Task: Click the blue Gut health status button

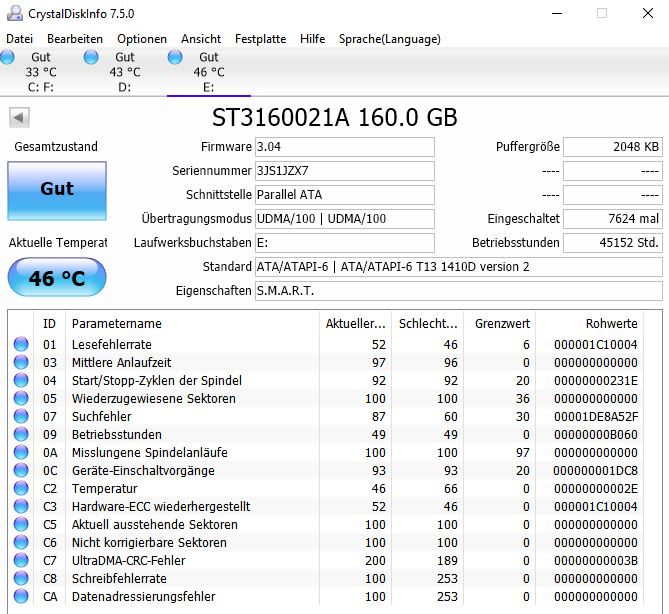Action: point(57,191)
